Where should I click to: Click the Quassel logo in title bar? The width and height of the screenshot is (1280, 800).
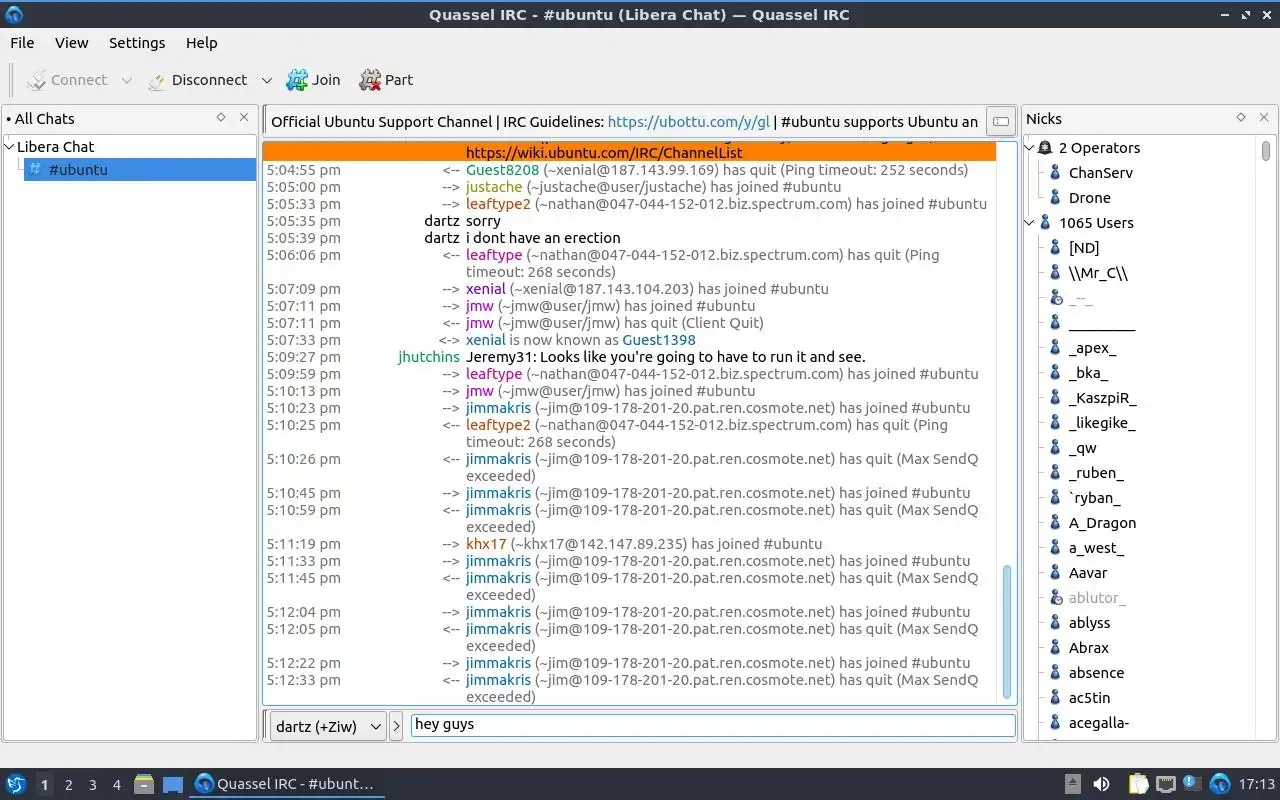coord(14,14)
